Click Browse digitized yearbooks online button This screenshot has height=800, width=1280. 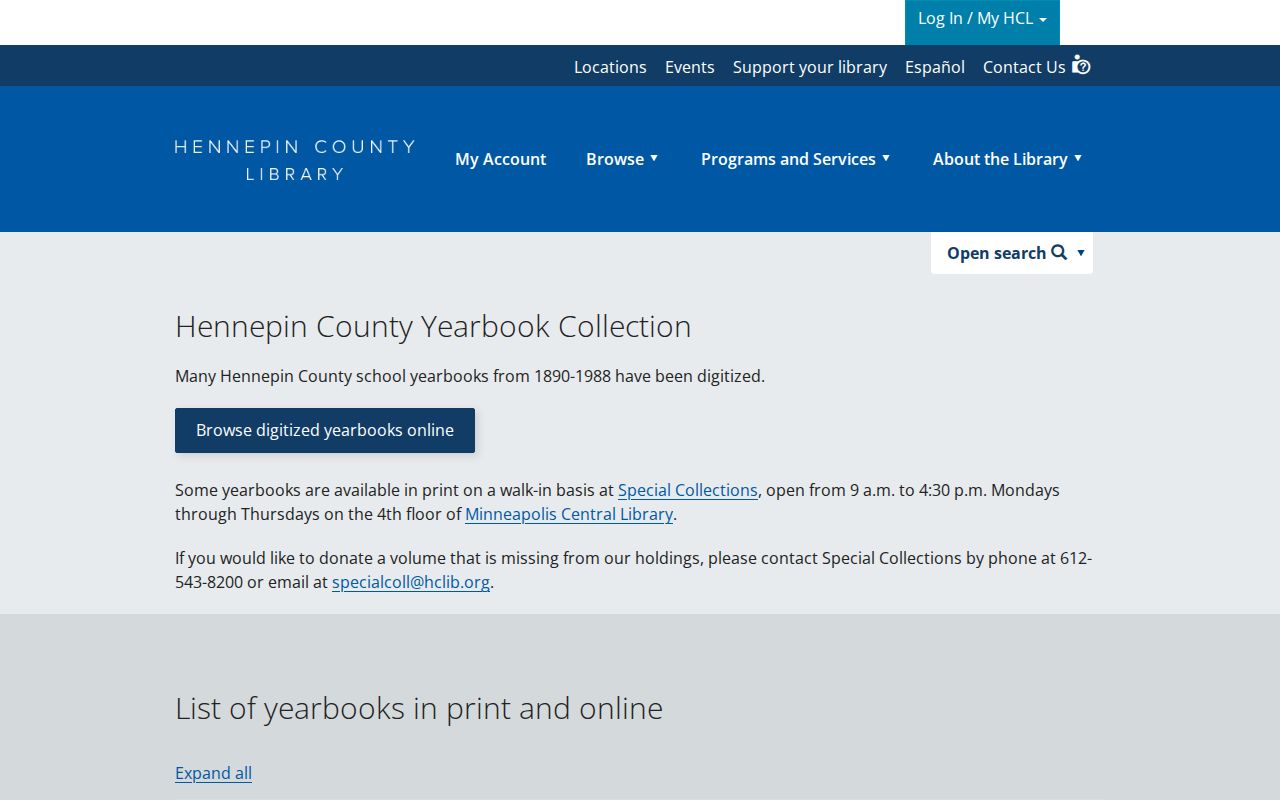[x=325, y=430]
